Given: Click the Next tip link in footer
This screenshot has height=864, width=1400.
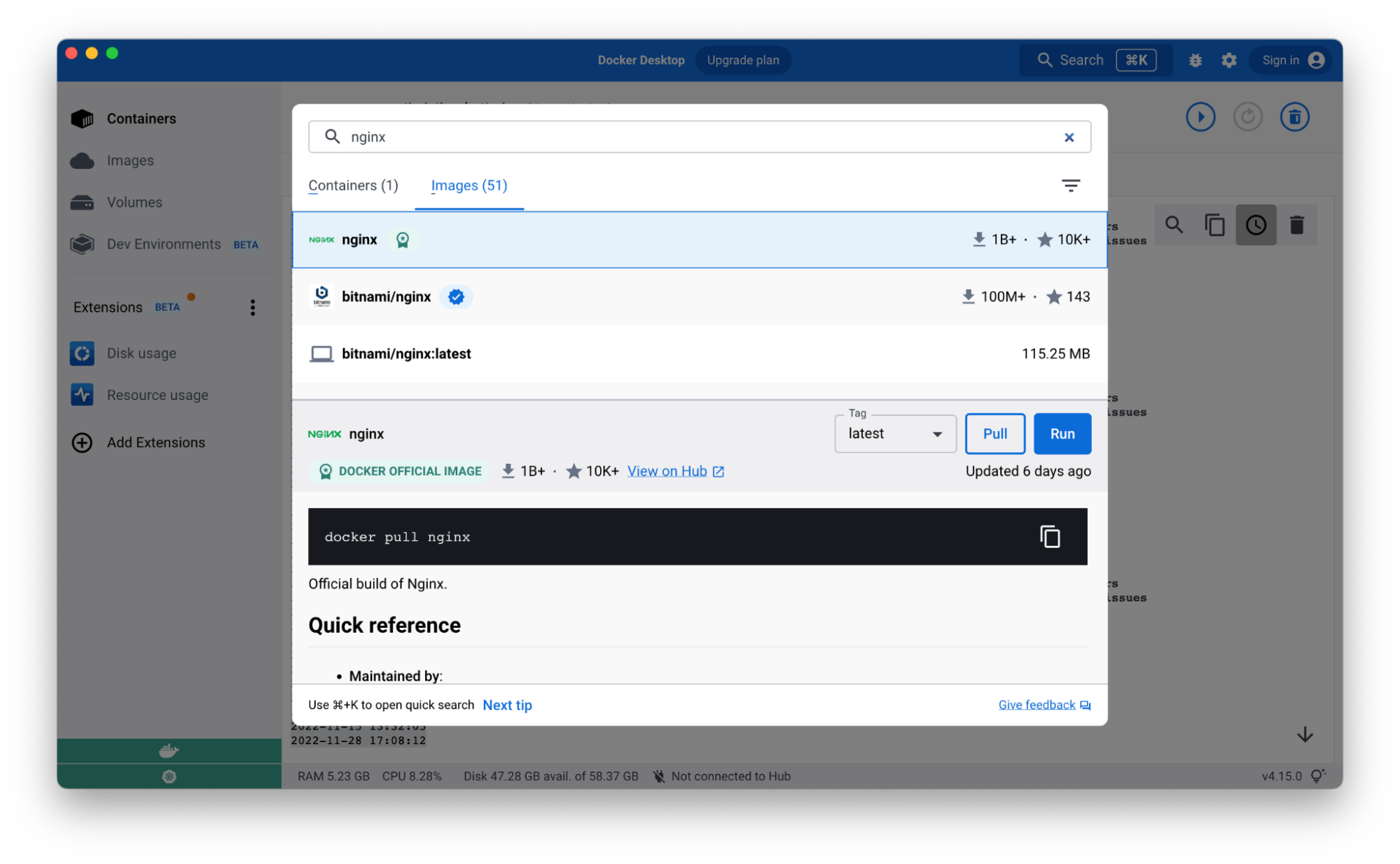Looking at the screenshot, I should [x=507, y=704].
